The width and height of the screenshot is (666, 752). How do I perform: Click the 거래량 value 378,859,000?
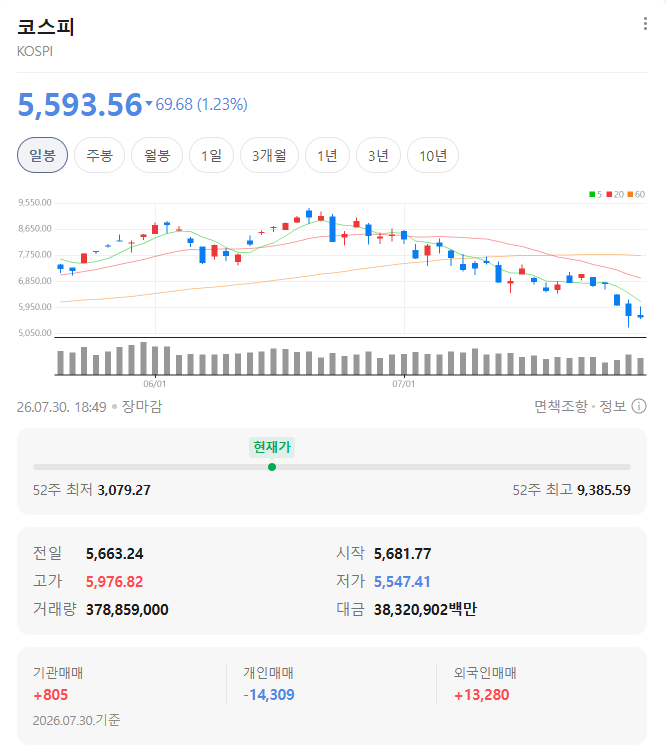[127, 610]
